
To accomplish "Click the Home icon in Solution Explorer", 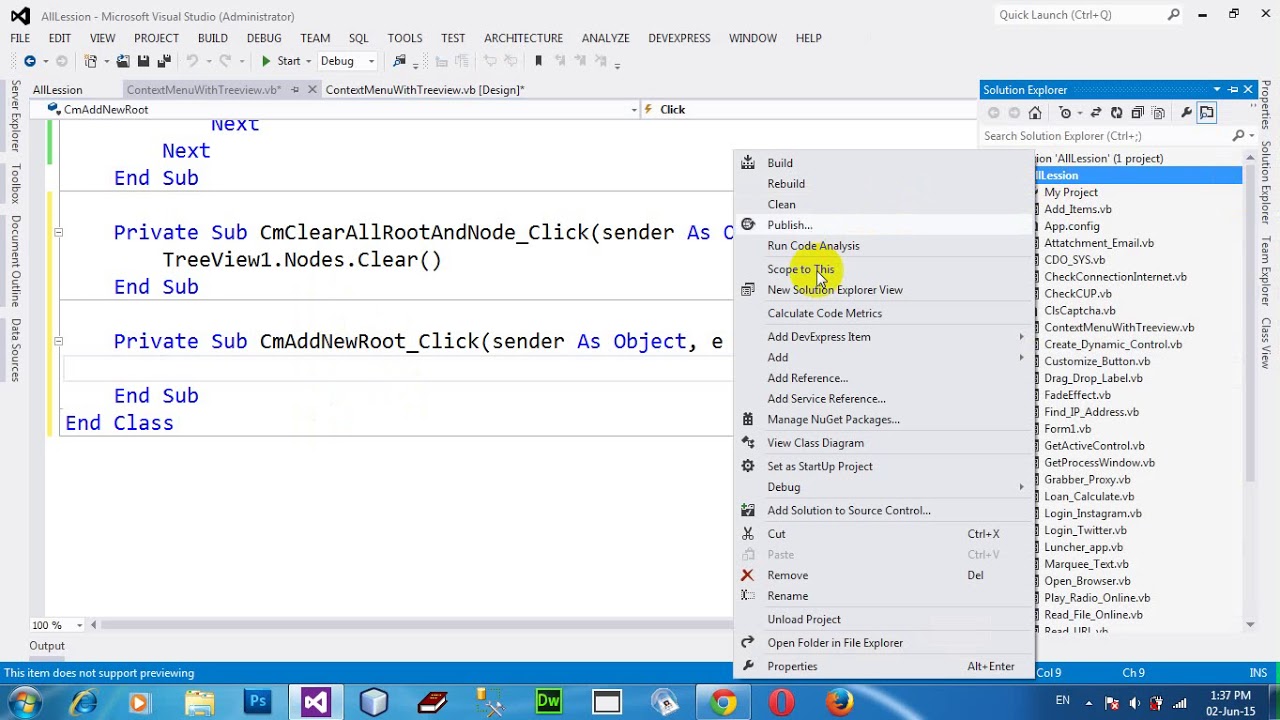I will (1035, 113).
